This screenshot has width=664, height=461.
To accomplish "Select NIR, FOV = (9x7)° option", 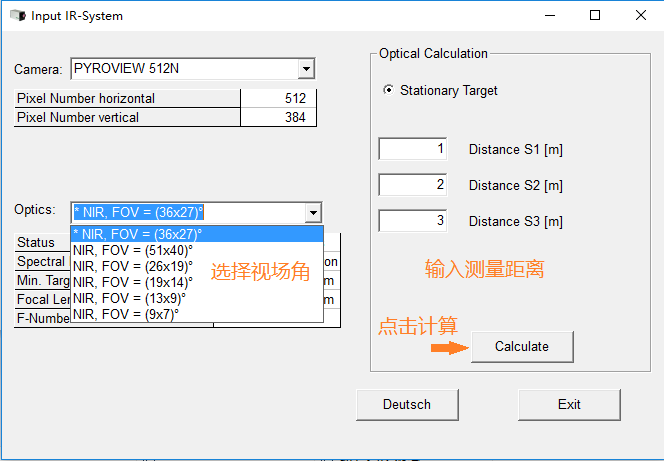I will [x=127, y=314].
